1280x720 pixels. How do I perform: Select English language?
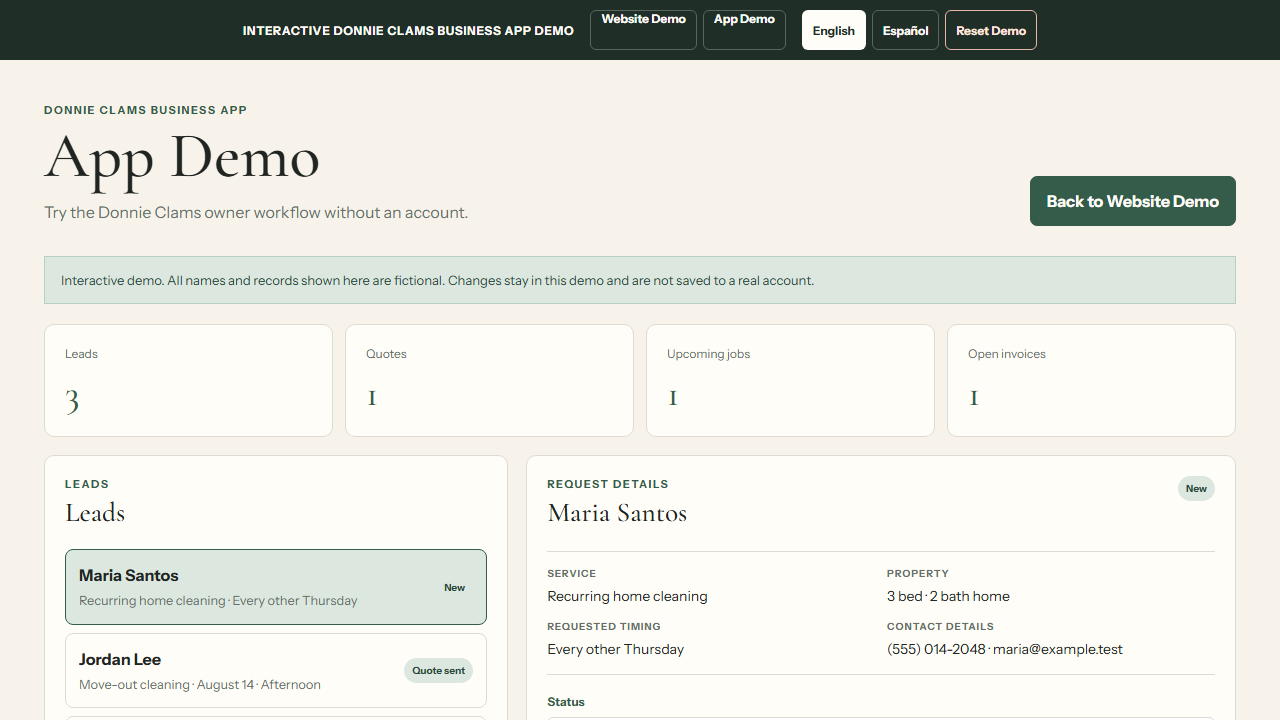834,30
